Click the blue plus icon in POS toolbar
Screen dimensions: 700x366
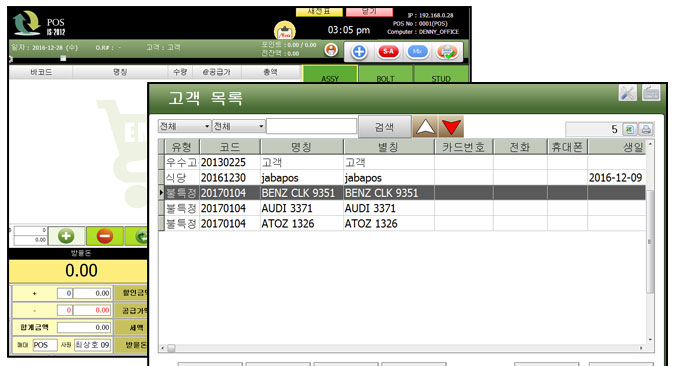pyautogui.click(x=359, y=52)
